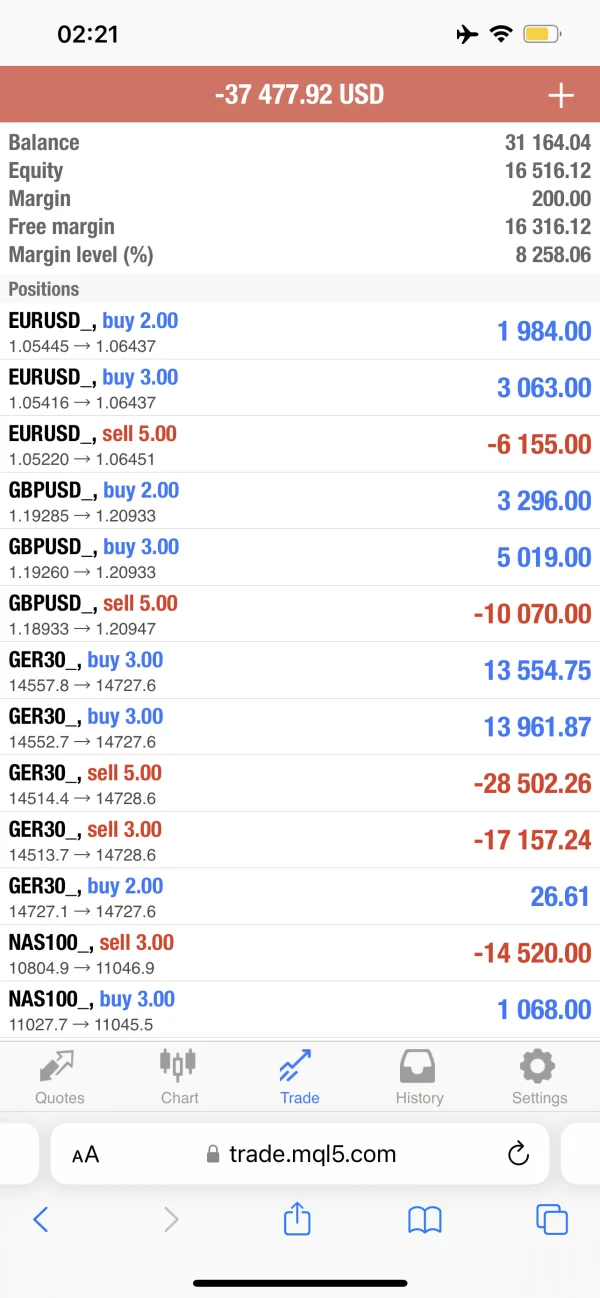This screenshot has height=1298, width=600.
Task: Tap the trade.mql5.com address field
Action: pos(312,1154)
